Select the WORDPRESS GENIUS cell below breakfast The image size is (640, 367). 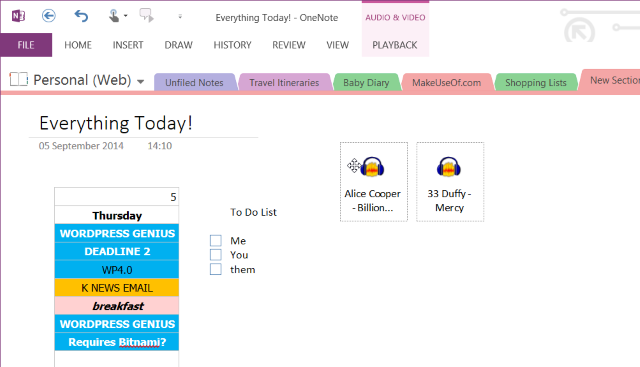[117, 324]
